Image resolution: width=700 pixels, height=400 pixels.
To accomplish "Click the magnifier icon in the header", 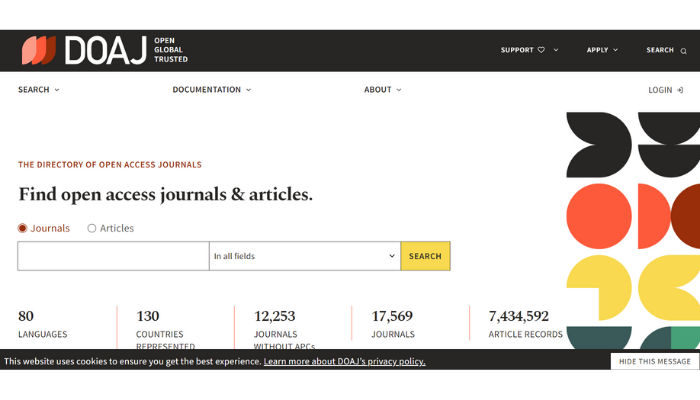I will tap(683, 51).
